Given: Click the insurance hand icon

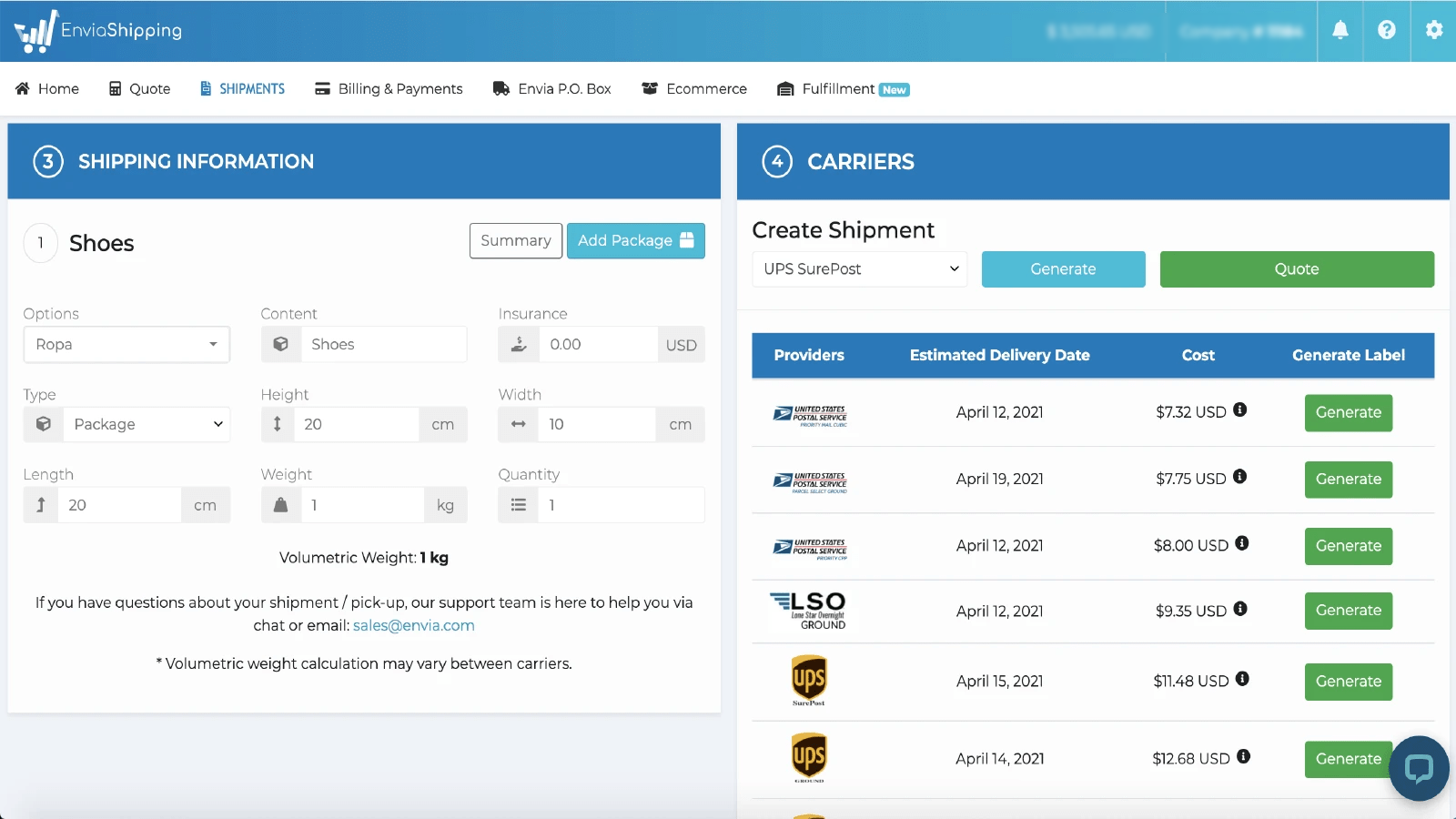Looking at the screenshot, I should tap(519, 344).
